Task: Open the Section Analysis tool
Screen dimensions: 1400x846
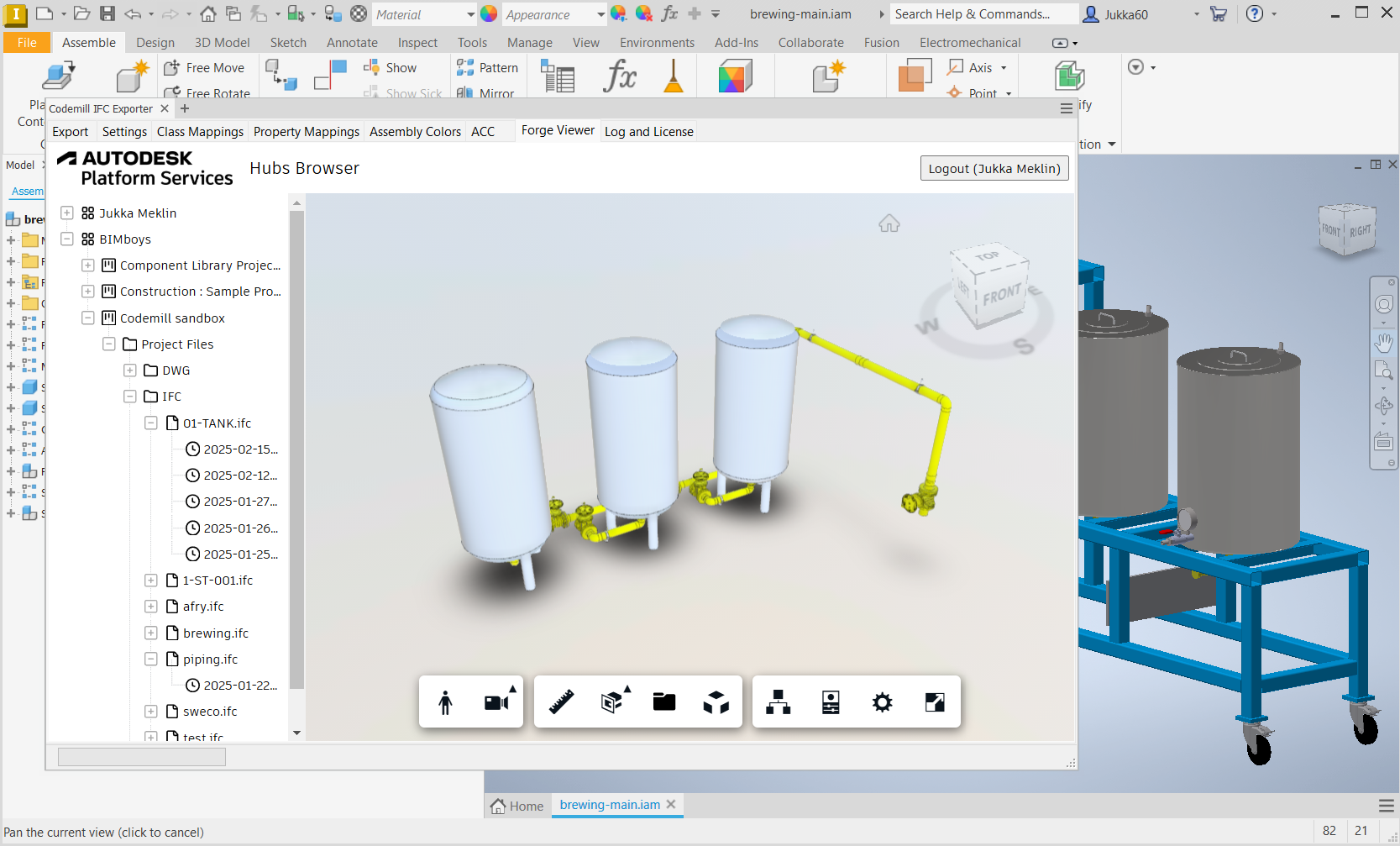Action: click(613, 702)
